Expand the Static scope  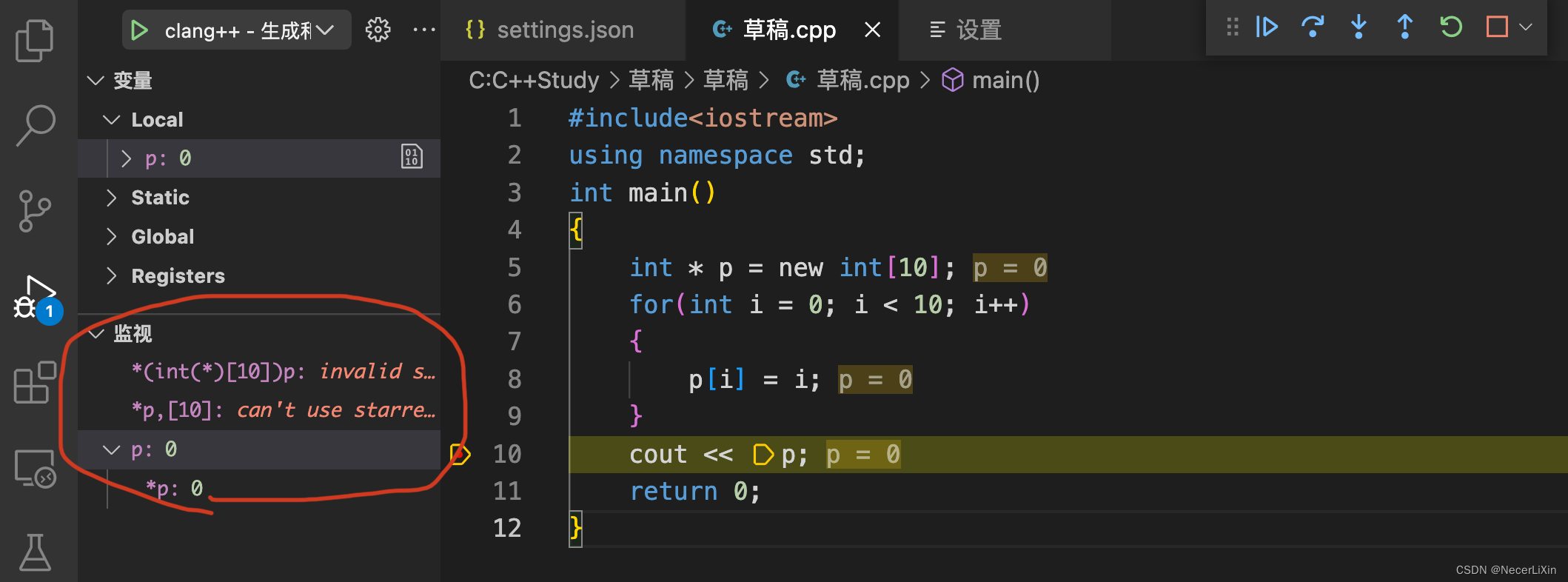[112, 197]
